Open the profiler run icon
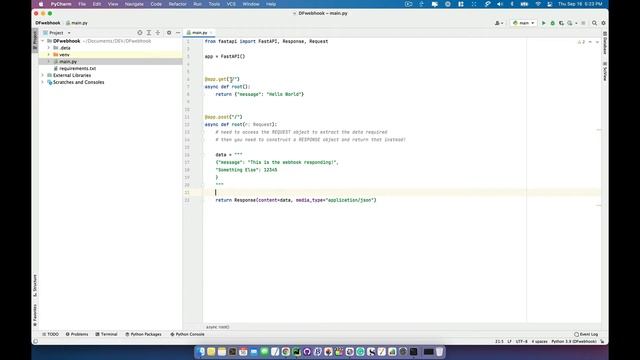Screen dimensions: 640x360 570,23
